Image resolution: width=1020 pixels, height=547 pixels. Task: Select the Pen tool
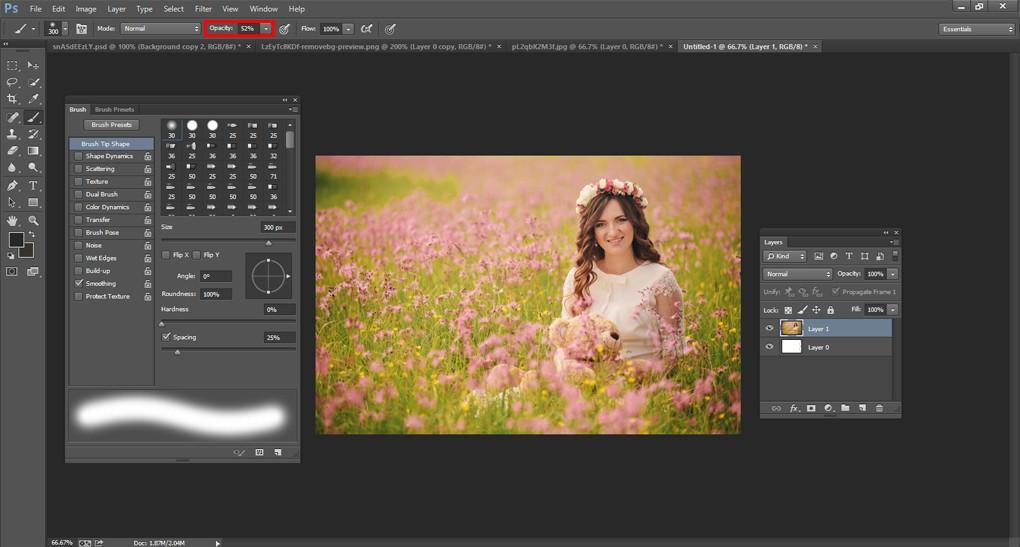pos(12,186)
